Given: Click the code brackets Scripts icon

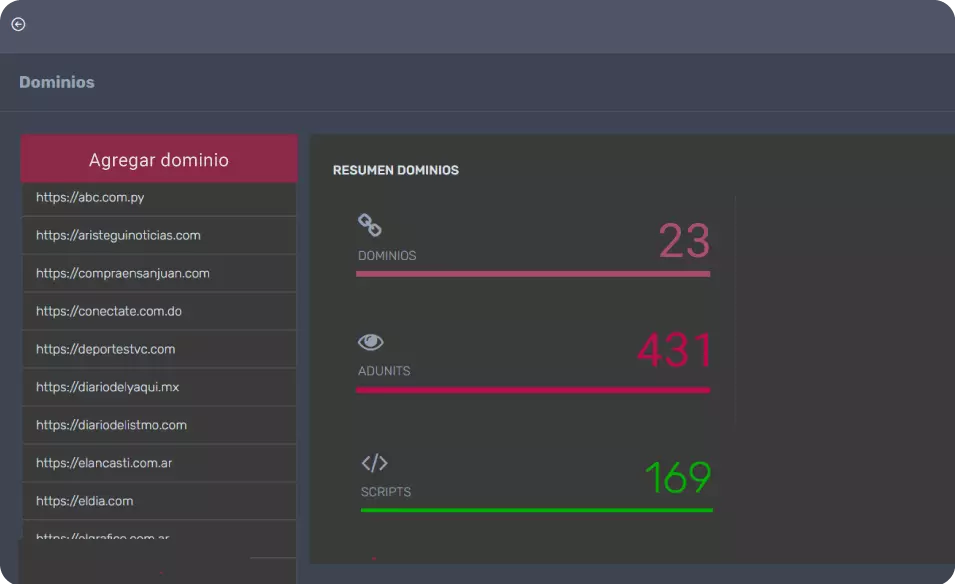Looking at the screenshot, I should (374, 462).
